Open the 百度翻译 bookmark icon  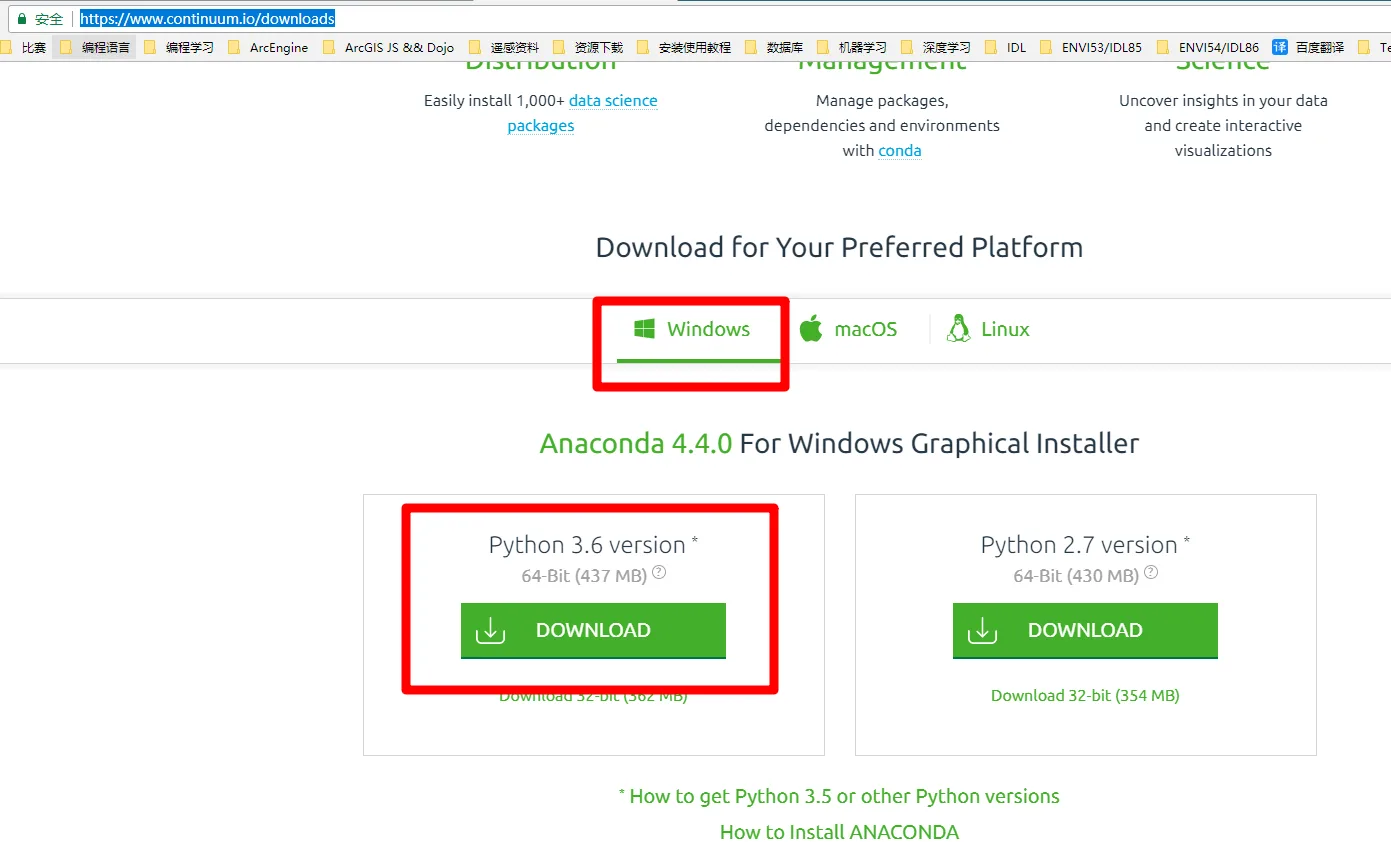(x=1280, y=47)
